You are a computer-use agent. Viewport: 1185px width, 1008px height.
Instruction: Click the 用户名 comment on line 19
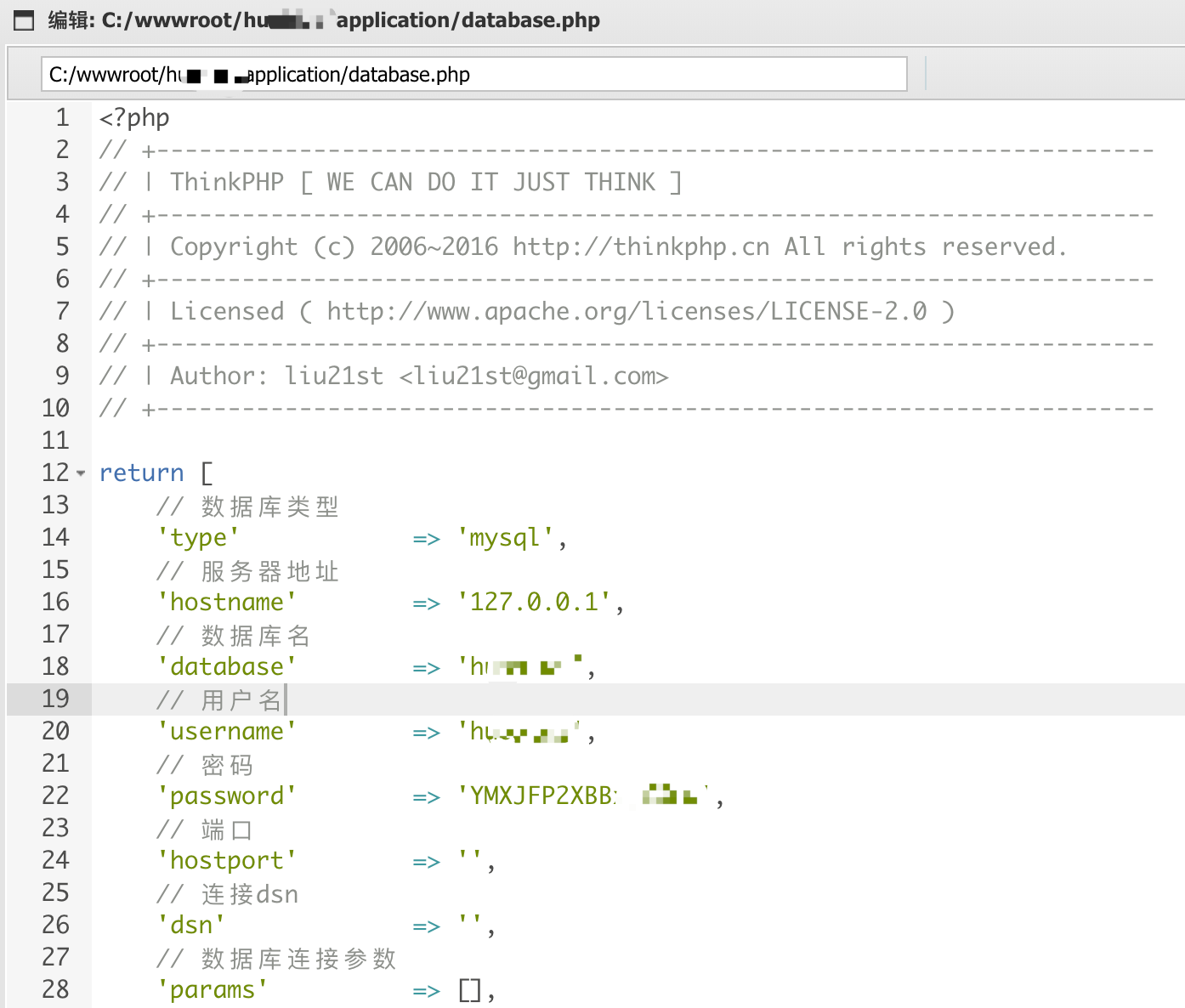point(219,699)
